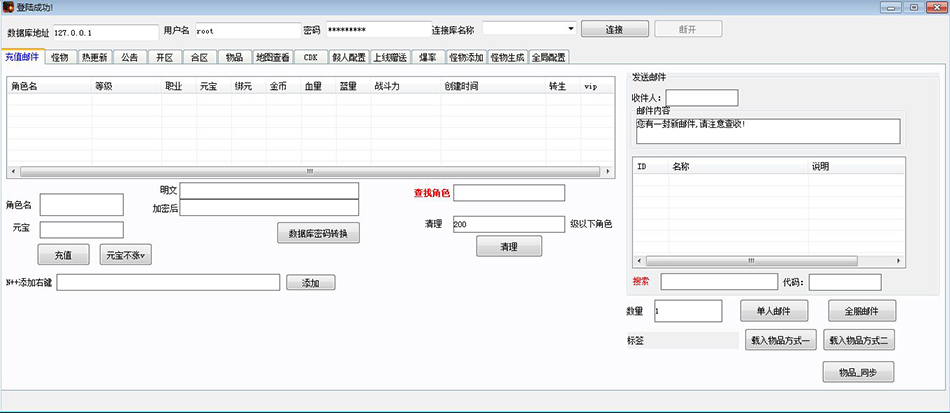Open the 假人配置 tab

coord(349,58)
